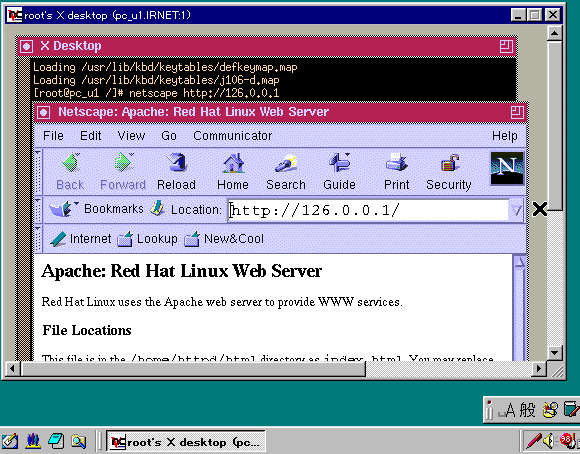Click the page proxy icon beside Location
Image resolution: width=580 pixels, height=454 pixels.
click(x=157, y=209)
